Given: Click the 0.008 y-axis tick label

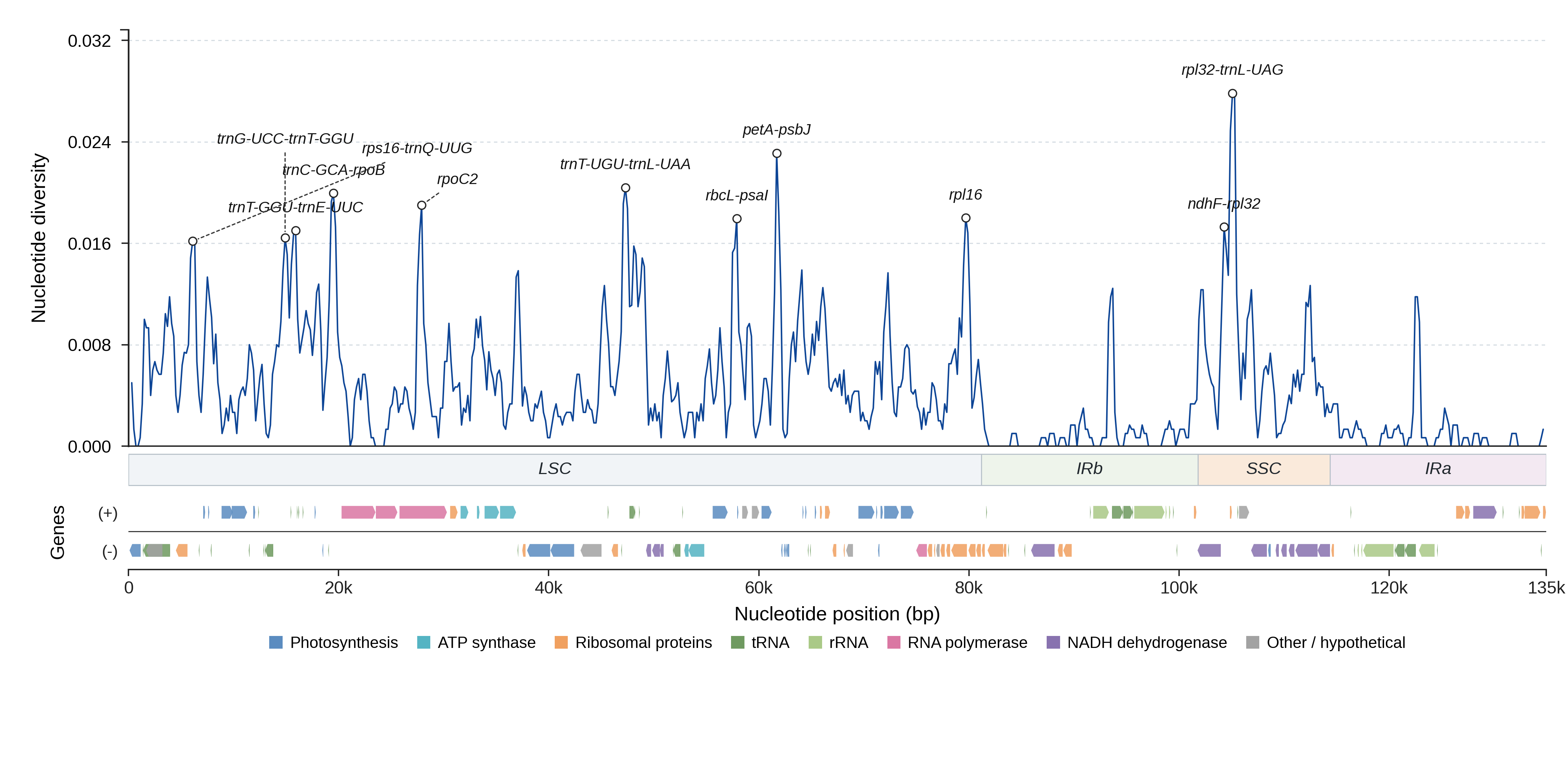Looking at the screenshot, I should click(x=90, y=345).
